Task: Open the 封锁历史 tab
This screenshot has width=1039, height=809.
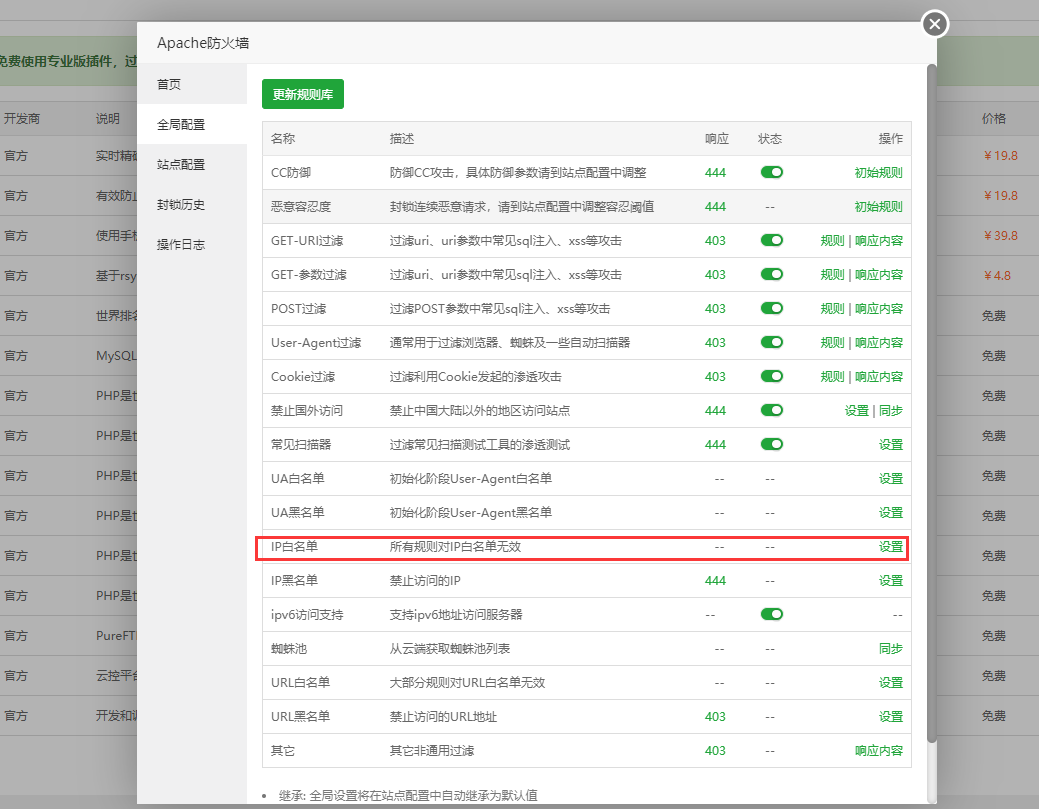Action: point(192,205)
